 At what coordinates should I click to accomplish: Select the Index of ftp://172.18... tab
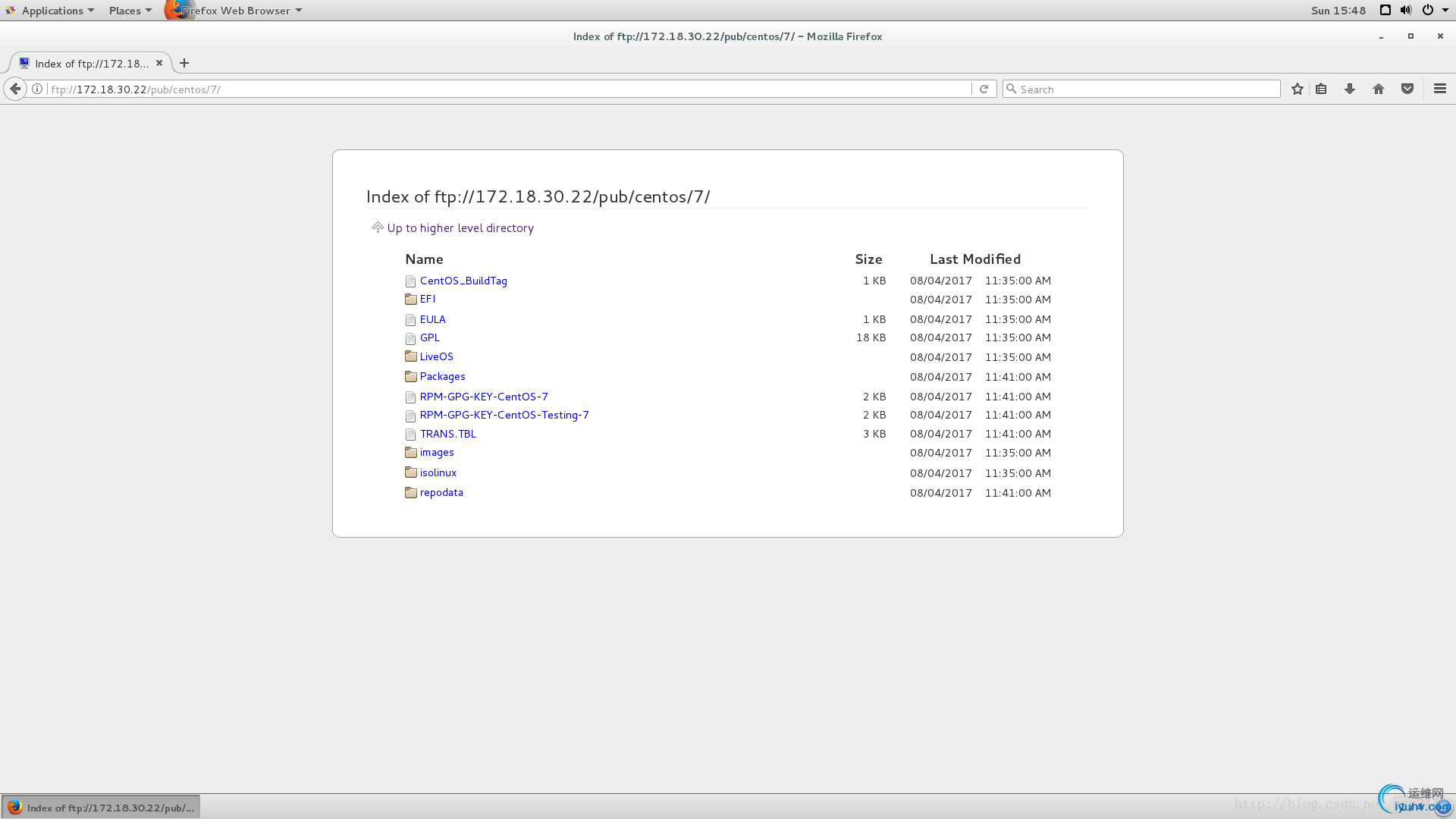point(91,63)
